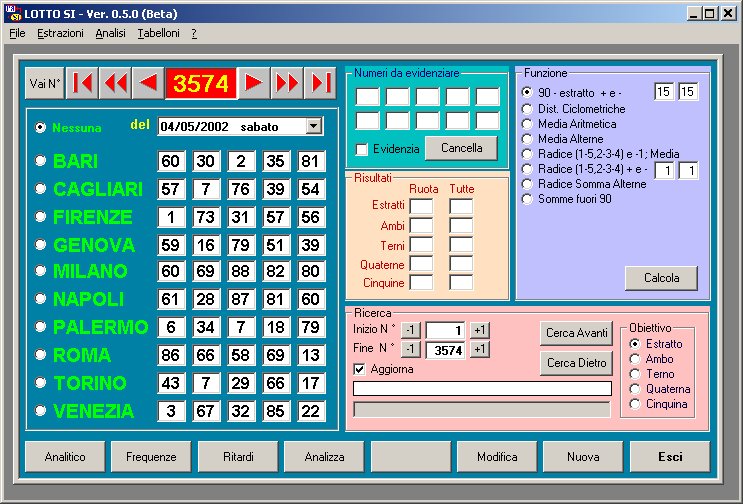Click the fast rewind double-arrow button
This screenshot has height=504, width=743.
click(115, 84)
